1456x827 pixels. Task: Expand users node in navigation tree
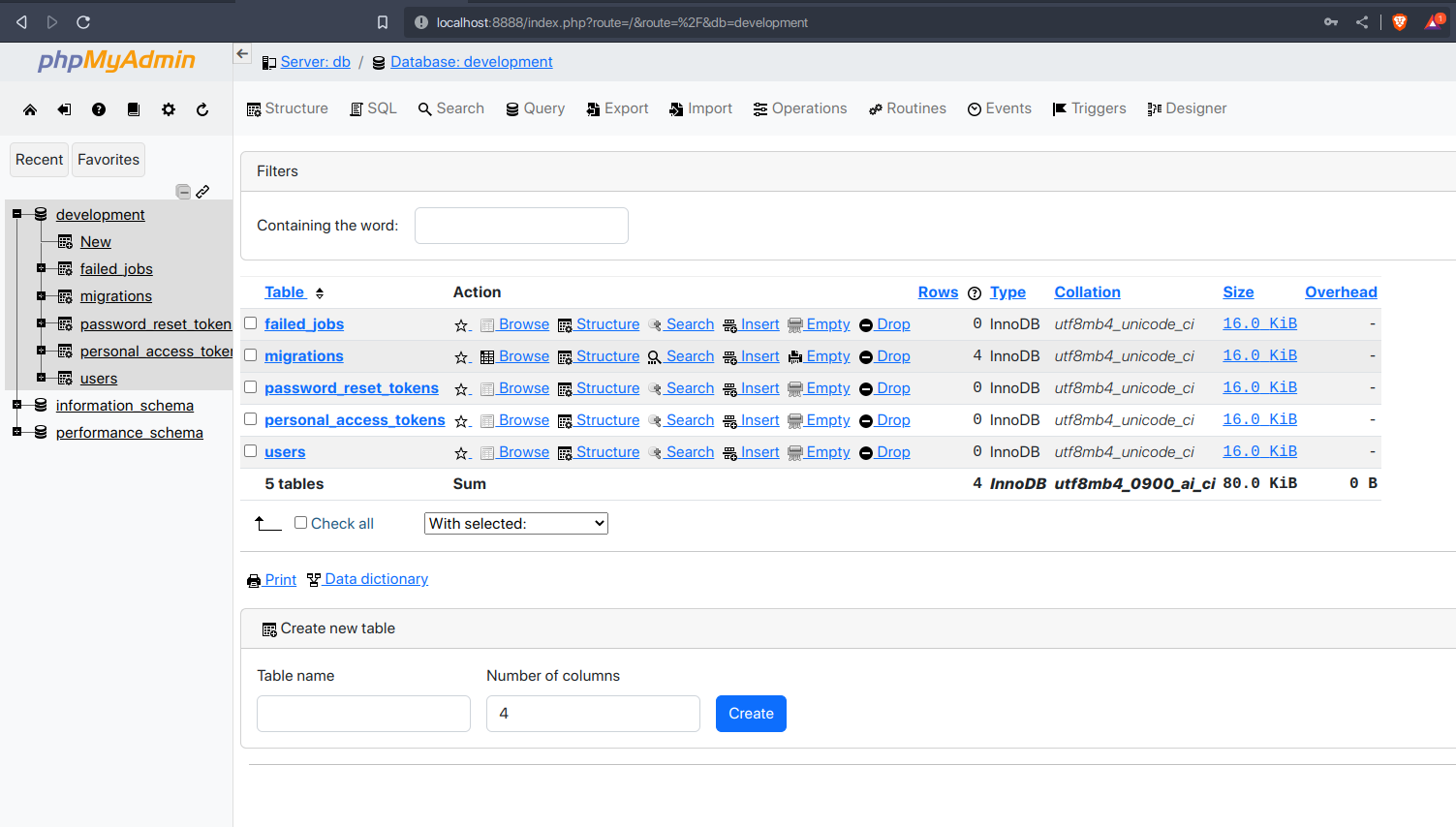41,378
